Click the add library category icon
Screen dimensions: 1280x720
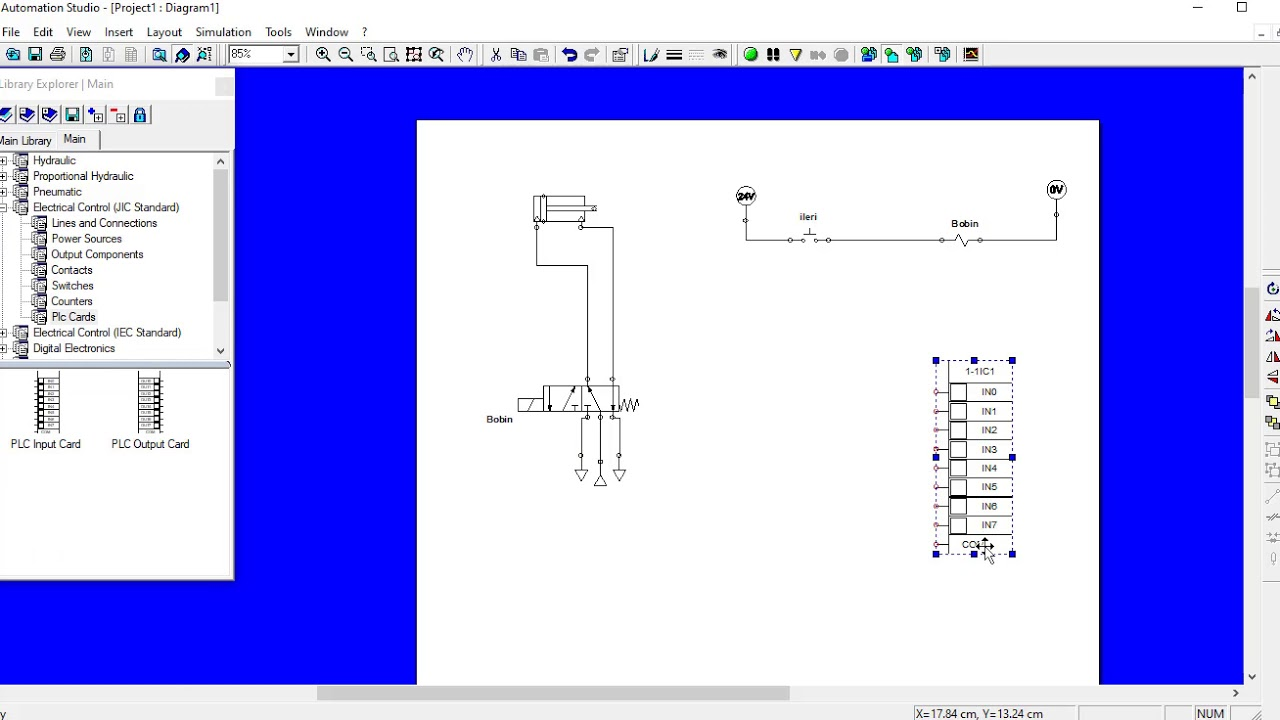point(95,115)
